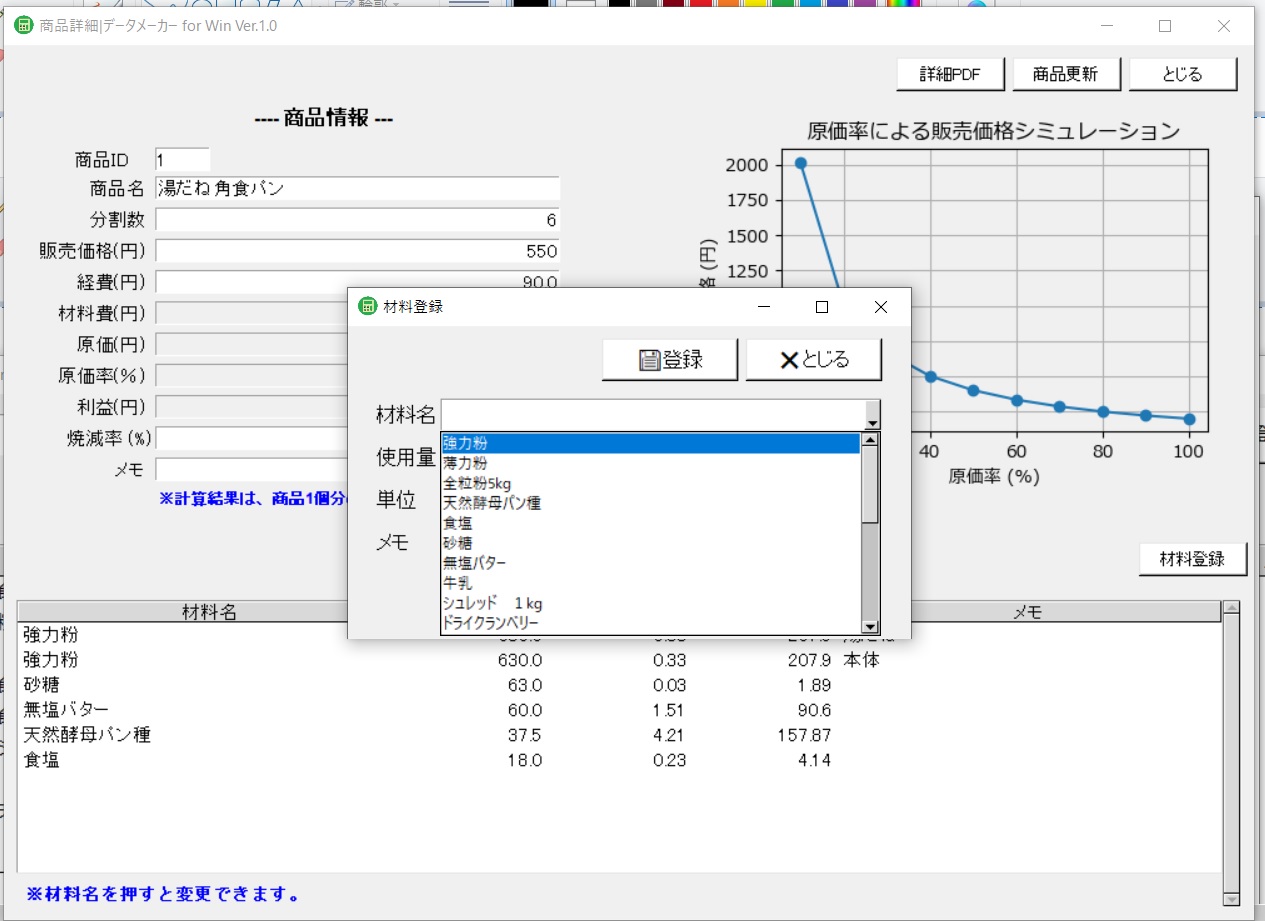Click the ✕とじる button in dialog
1265x921 pixels.
coord(813,360)
